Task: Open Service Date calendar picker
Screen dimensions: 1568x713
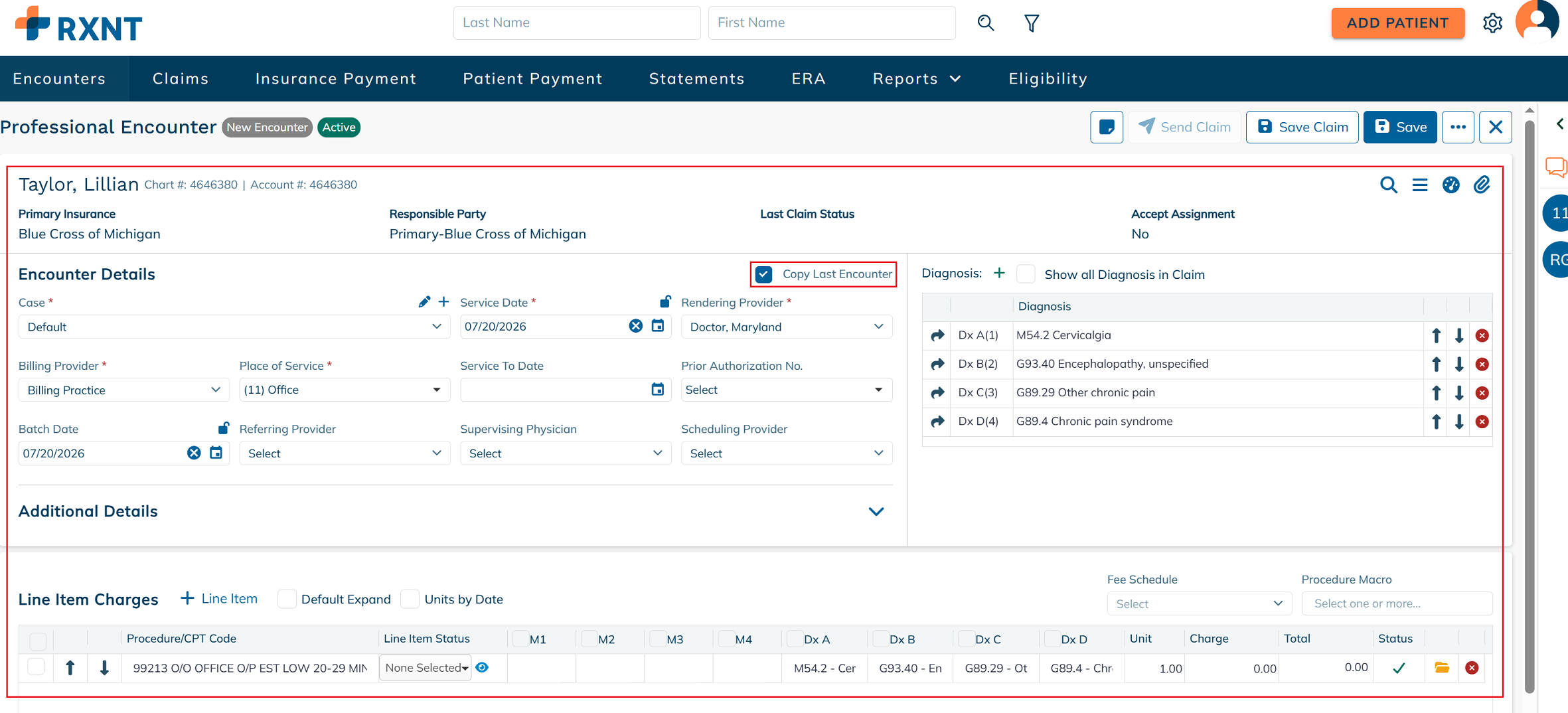Action: [x=658, y=326]
